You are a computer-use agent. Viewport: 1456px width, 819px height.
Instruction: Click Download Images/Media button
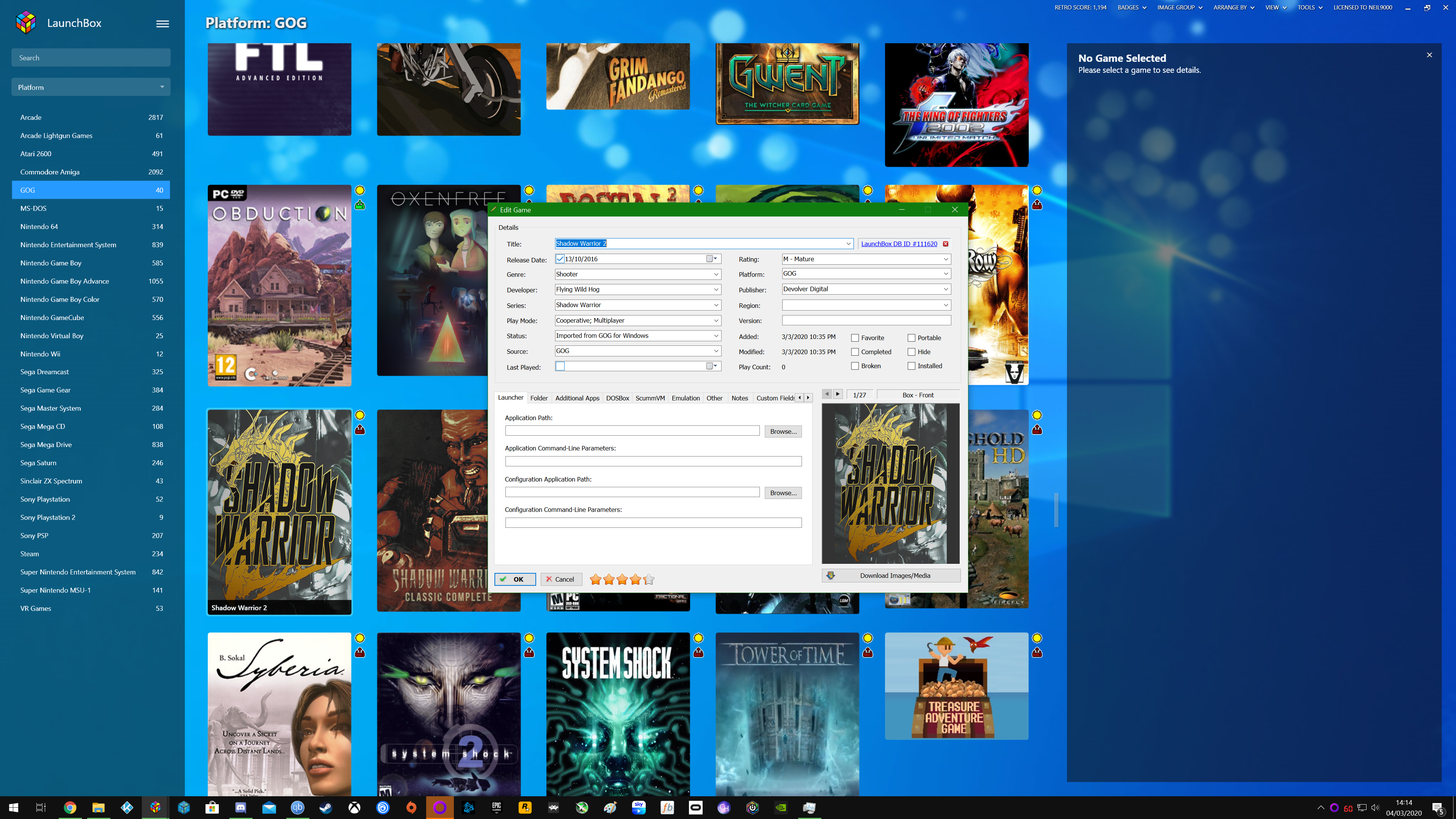[891, 576]
